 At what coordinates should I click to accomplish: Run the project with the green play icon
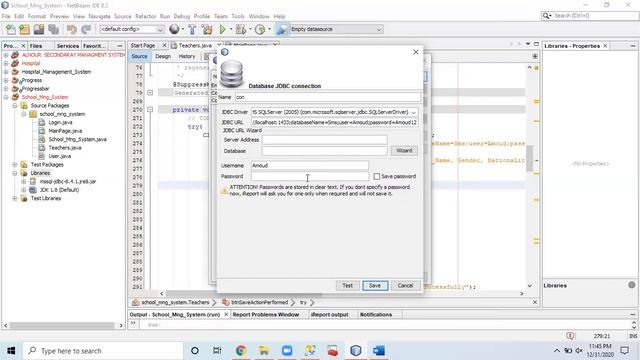click(222, 29)
